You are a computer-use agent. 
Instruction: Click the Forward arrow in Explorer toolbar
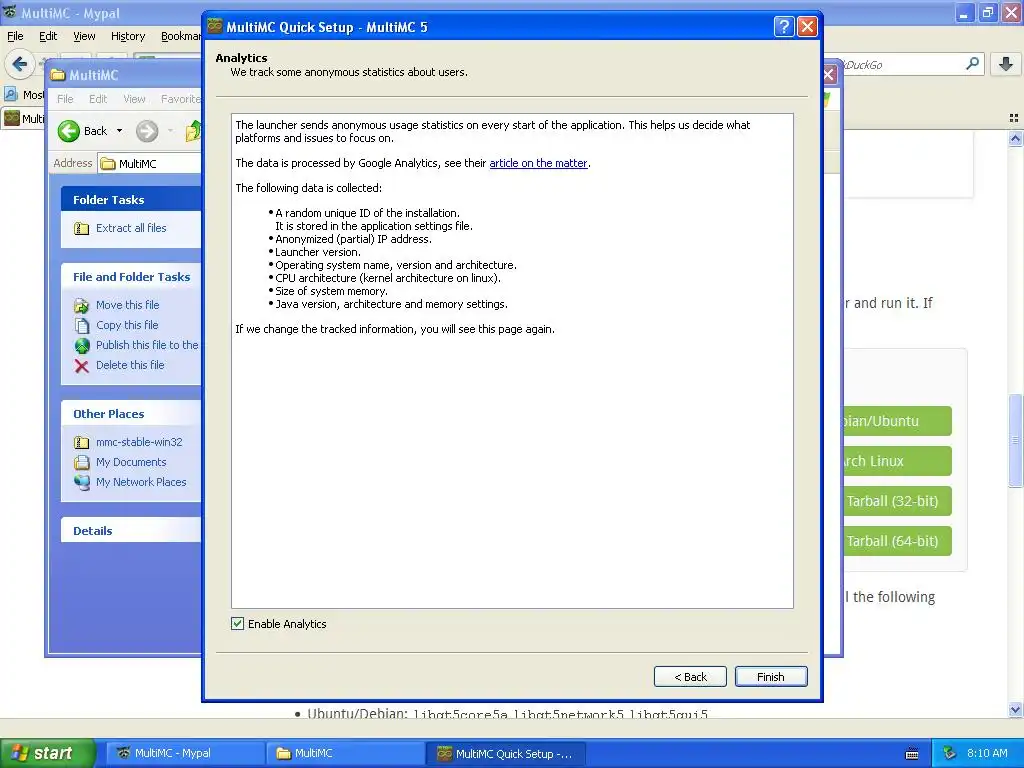click(x=147, y=131)
